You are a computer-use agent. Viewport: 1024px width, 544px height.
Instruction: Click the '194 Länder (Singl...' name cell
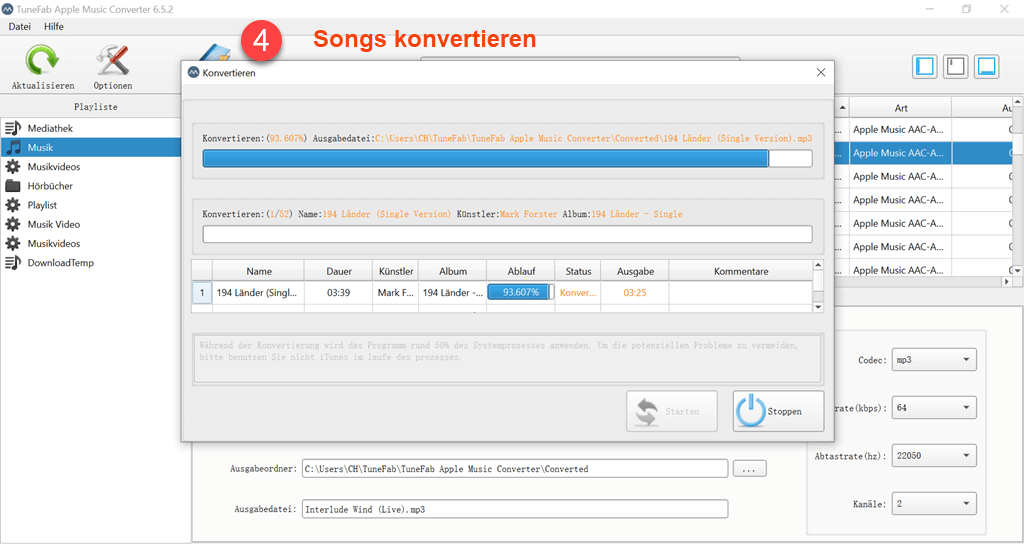click(259, 293)
